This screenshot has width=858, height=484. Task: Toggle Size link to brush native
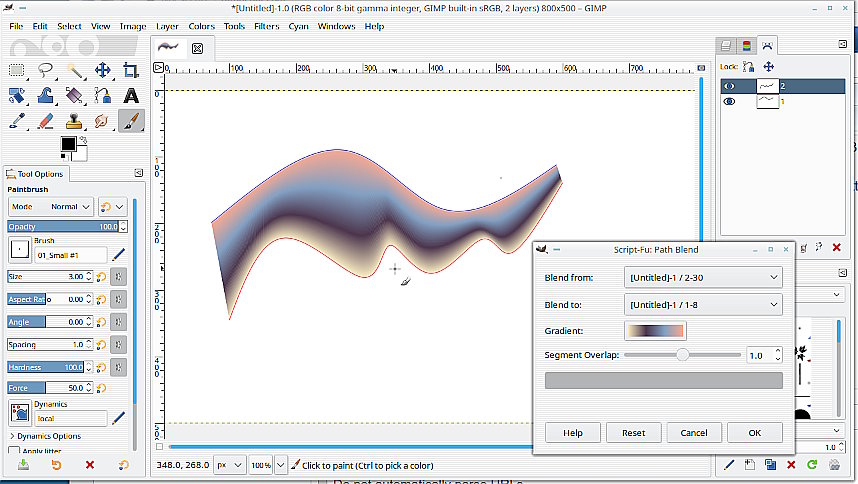coord(118,277)
